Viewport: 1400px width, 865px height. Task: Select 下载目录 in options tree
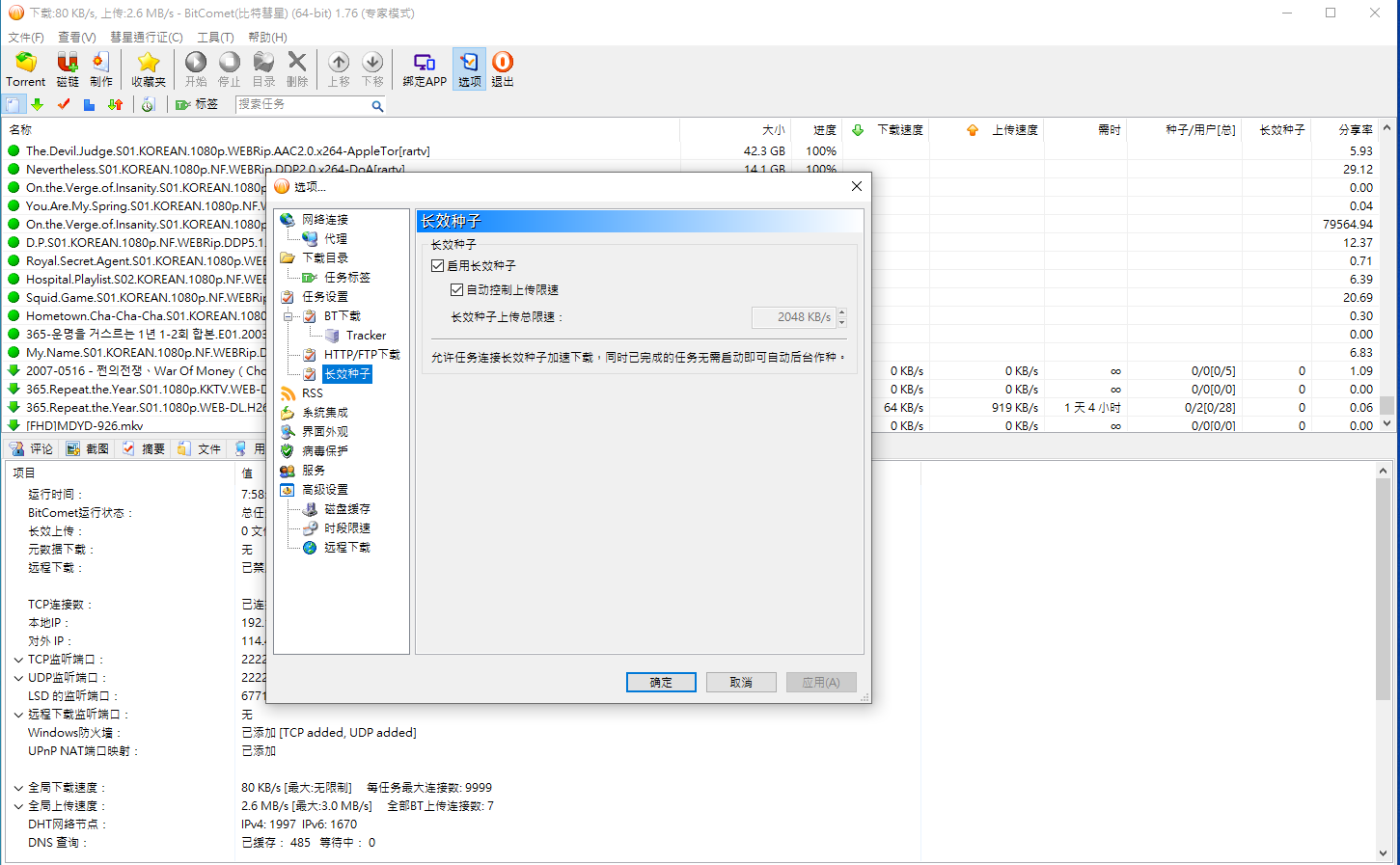[324, 257]
